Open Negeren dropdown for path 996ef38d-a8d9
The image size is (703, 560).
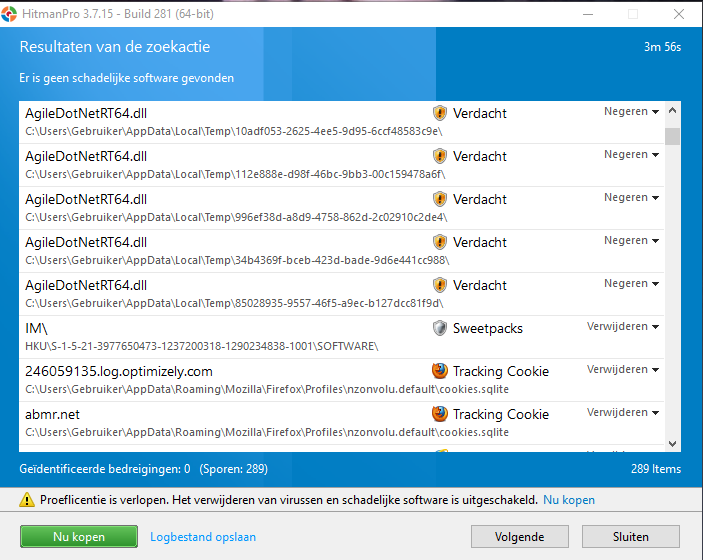(x=631, y=197)
